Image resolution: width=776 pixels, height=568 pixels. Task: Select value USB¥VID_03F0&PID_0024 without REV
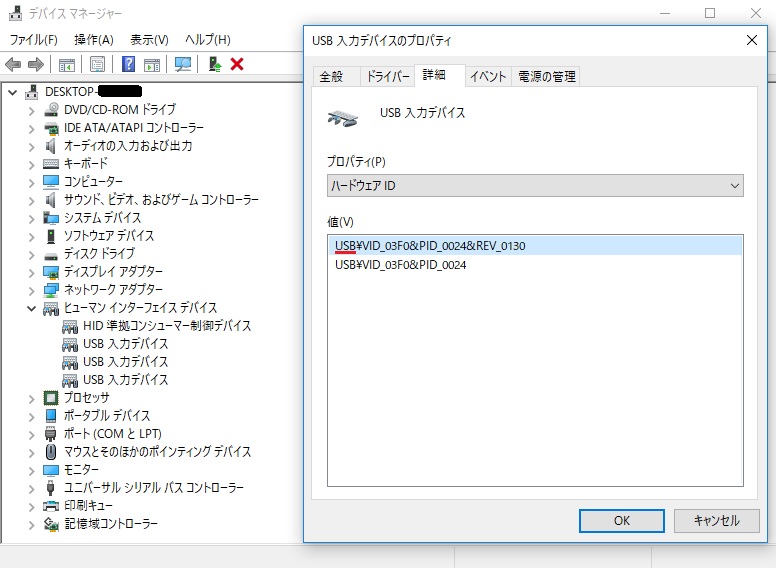(x=535, y=265)
